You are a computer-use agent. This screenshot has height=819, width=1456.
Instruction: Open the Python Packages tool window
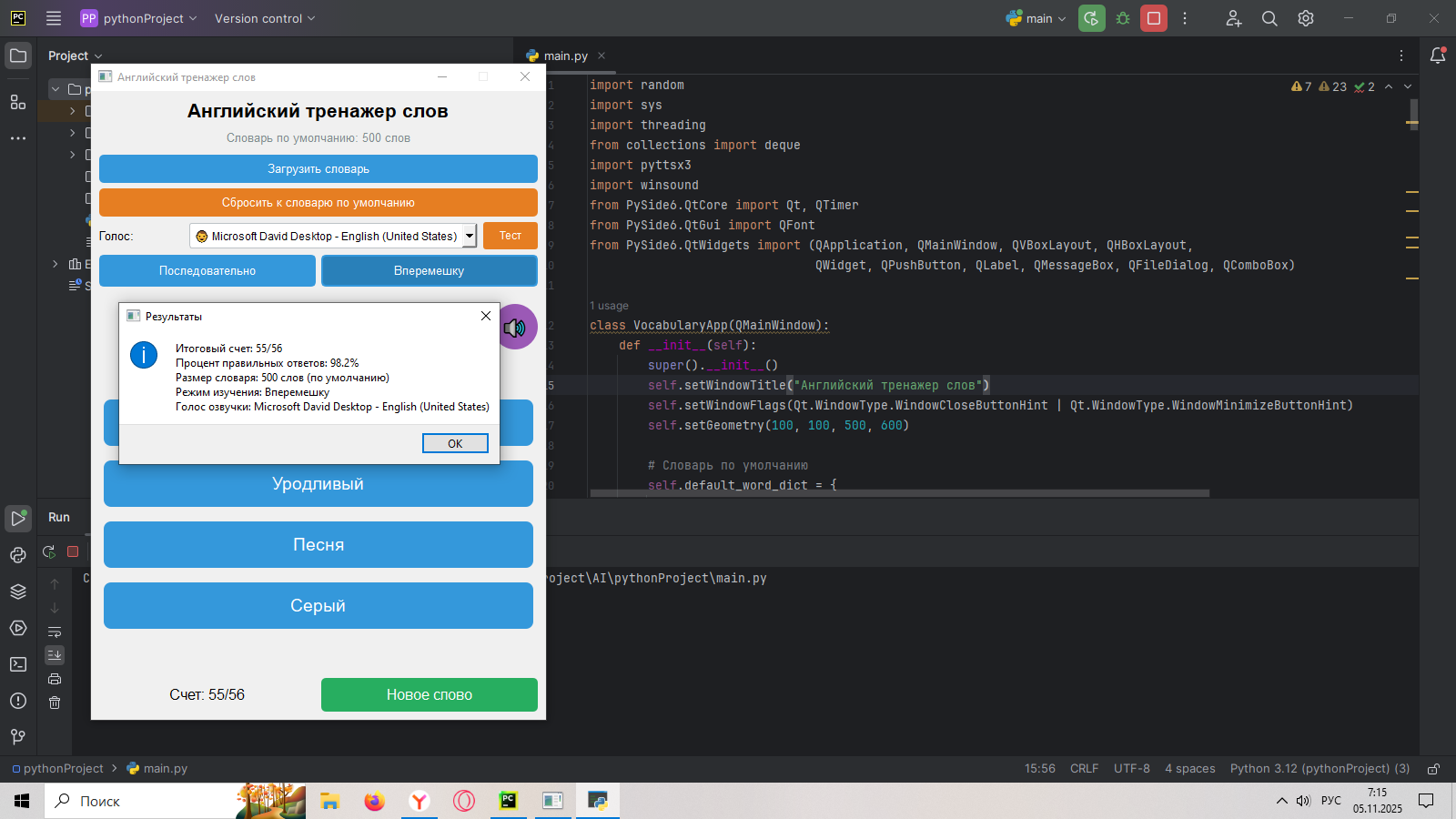coord(18,591)
